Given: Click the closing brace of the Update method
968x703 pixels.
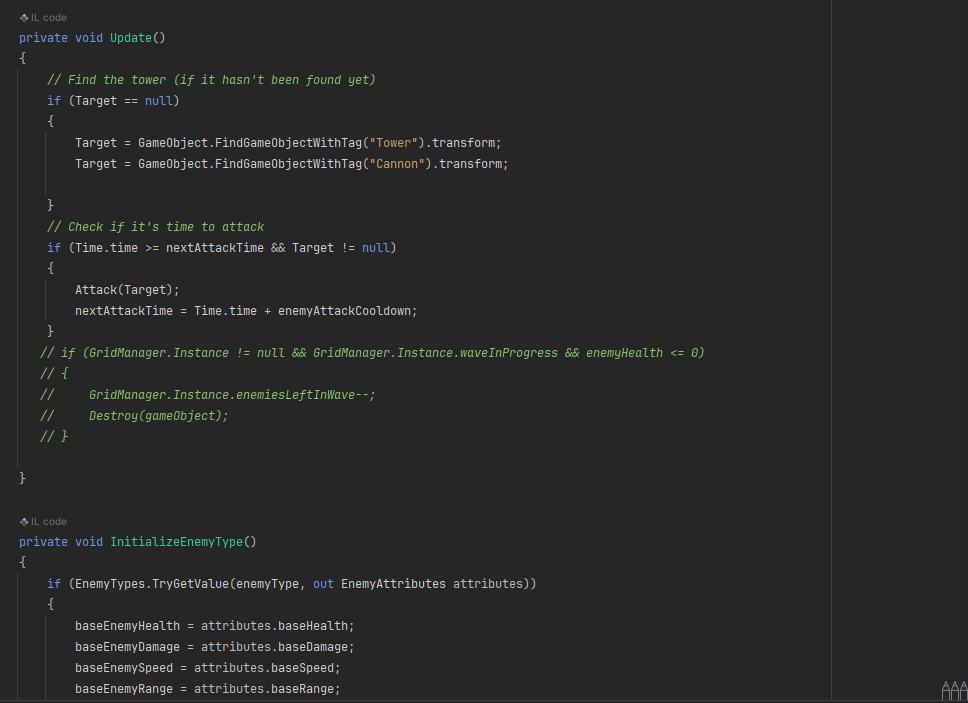Looking at the screenshot, I should pyautogui.click(x=23, y=478).
